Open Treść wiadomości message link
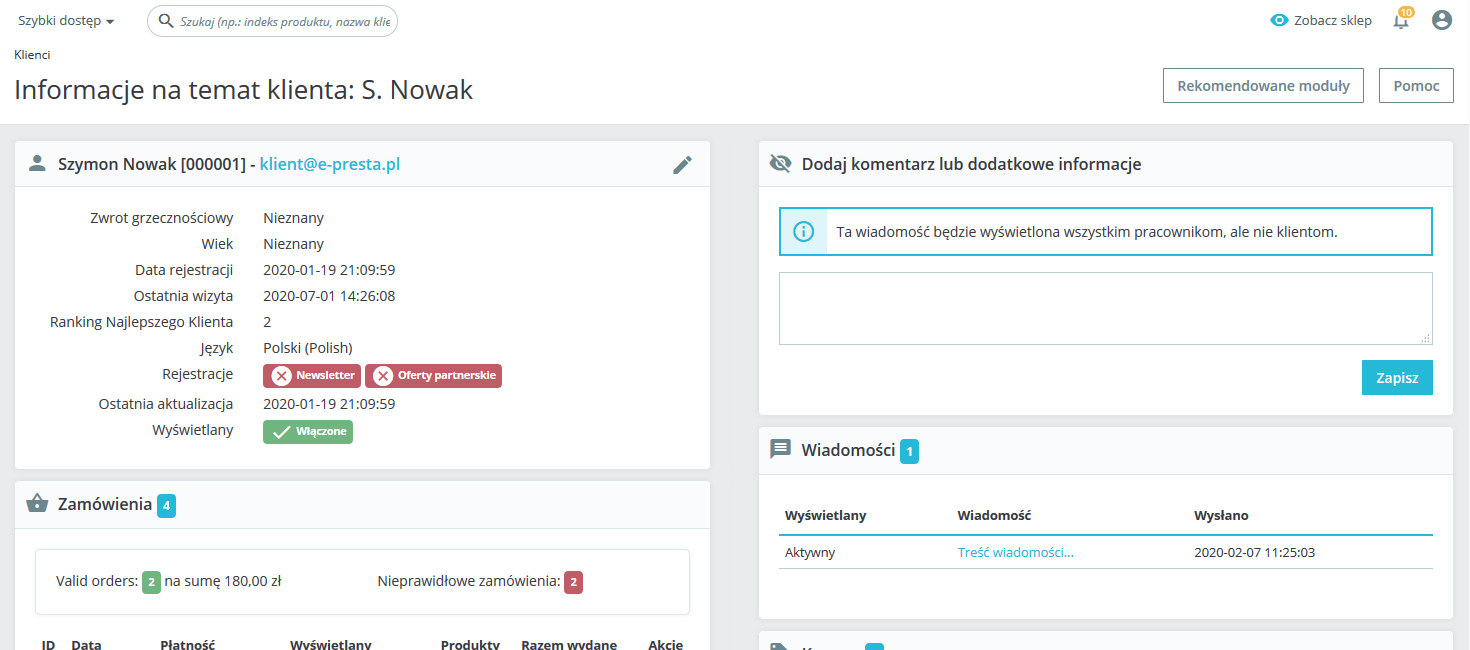1470x650 pixels. coord(1015,552)
